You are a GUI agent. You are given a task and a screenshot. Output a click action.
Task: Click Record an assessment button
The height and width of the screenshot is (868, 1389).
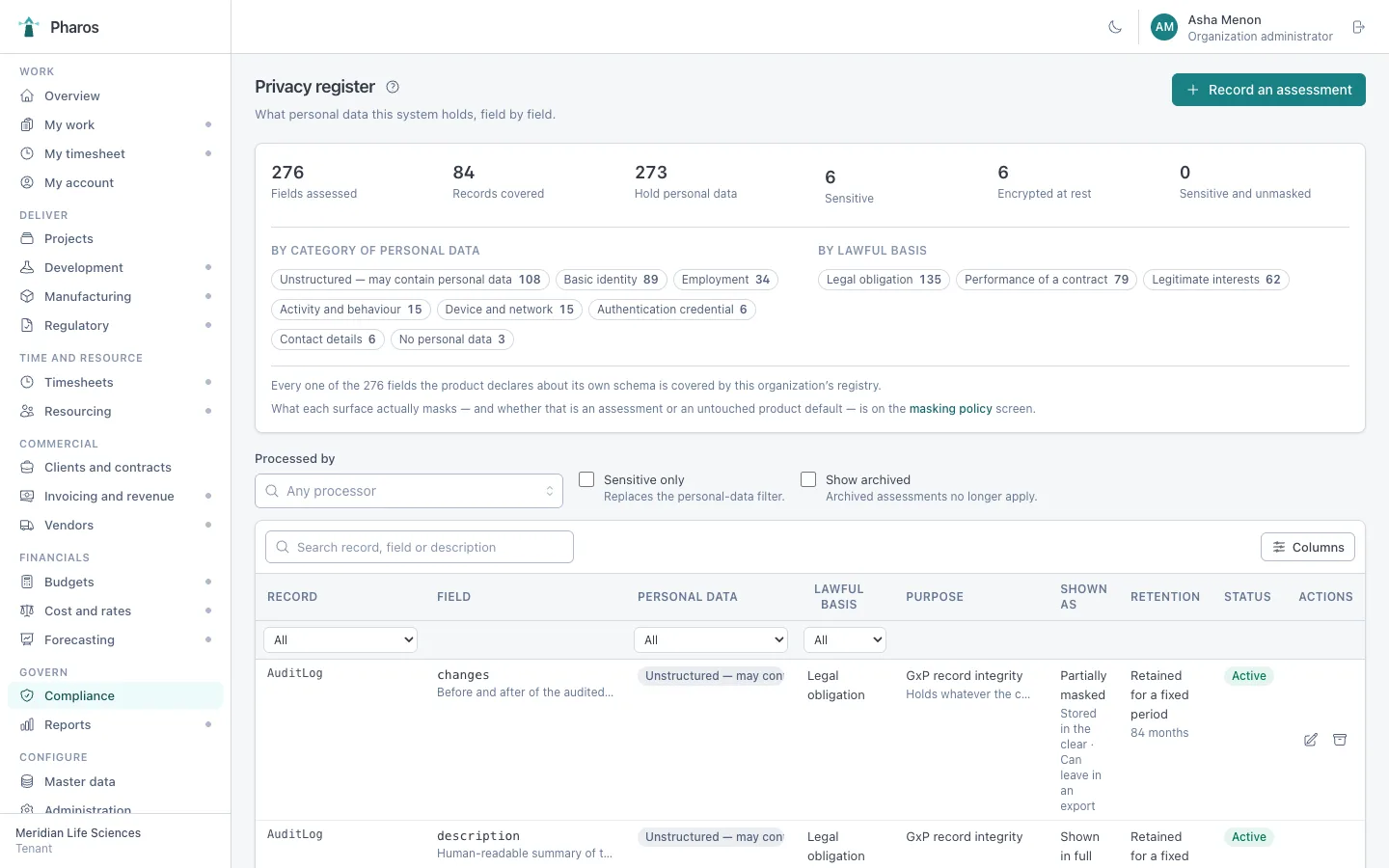point(1268,90)
